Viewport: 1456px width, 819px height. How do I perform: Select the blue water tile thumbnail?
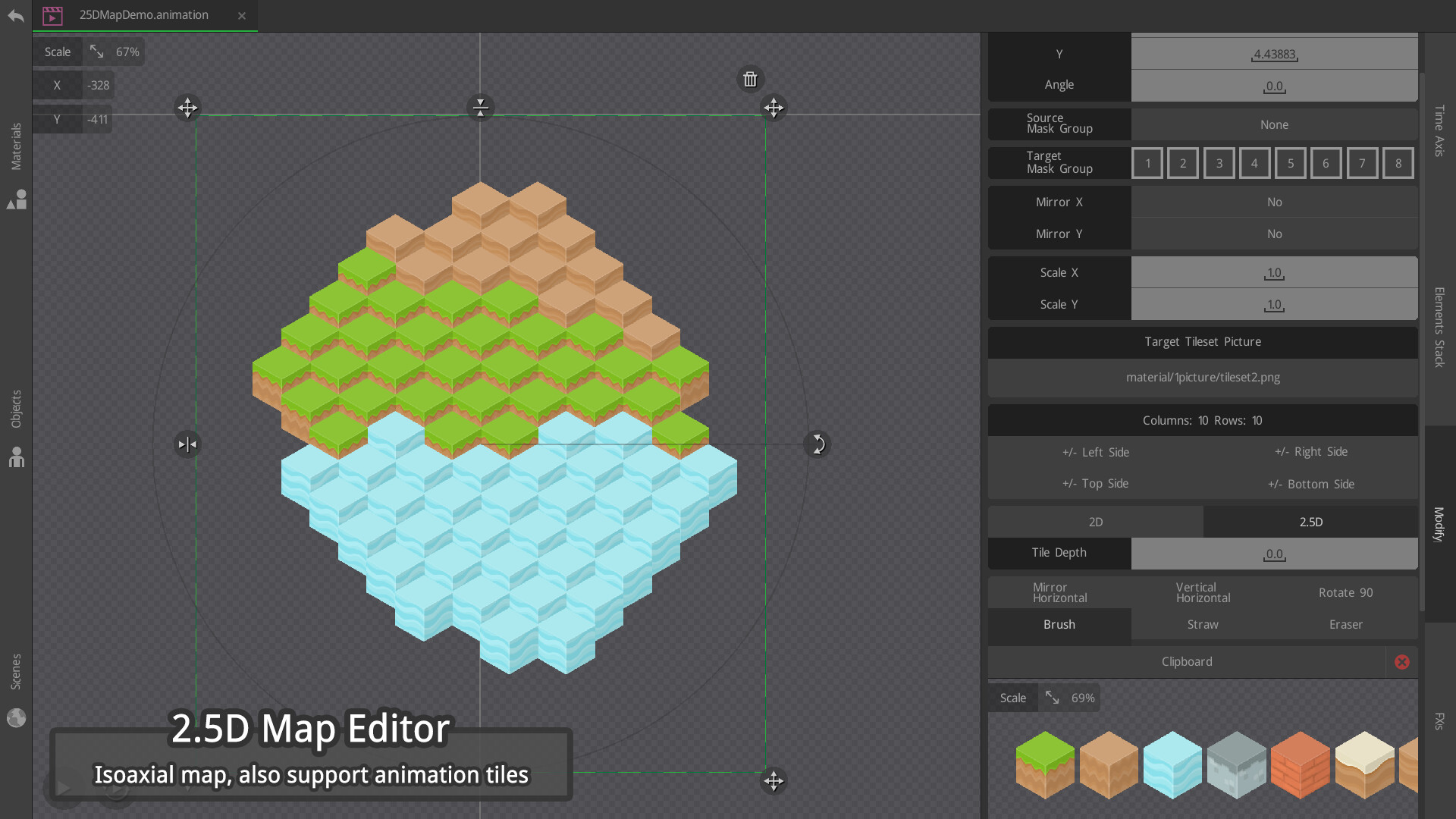pos(1172,764)
